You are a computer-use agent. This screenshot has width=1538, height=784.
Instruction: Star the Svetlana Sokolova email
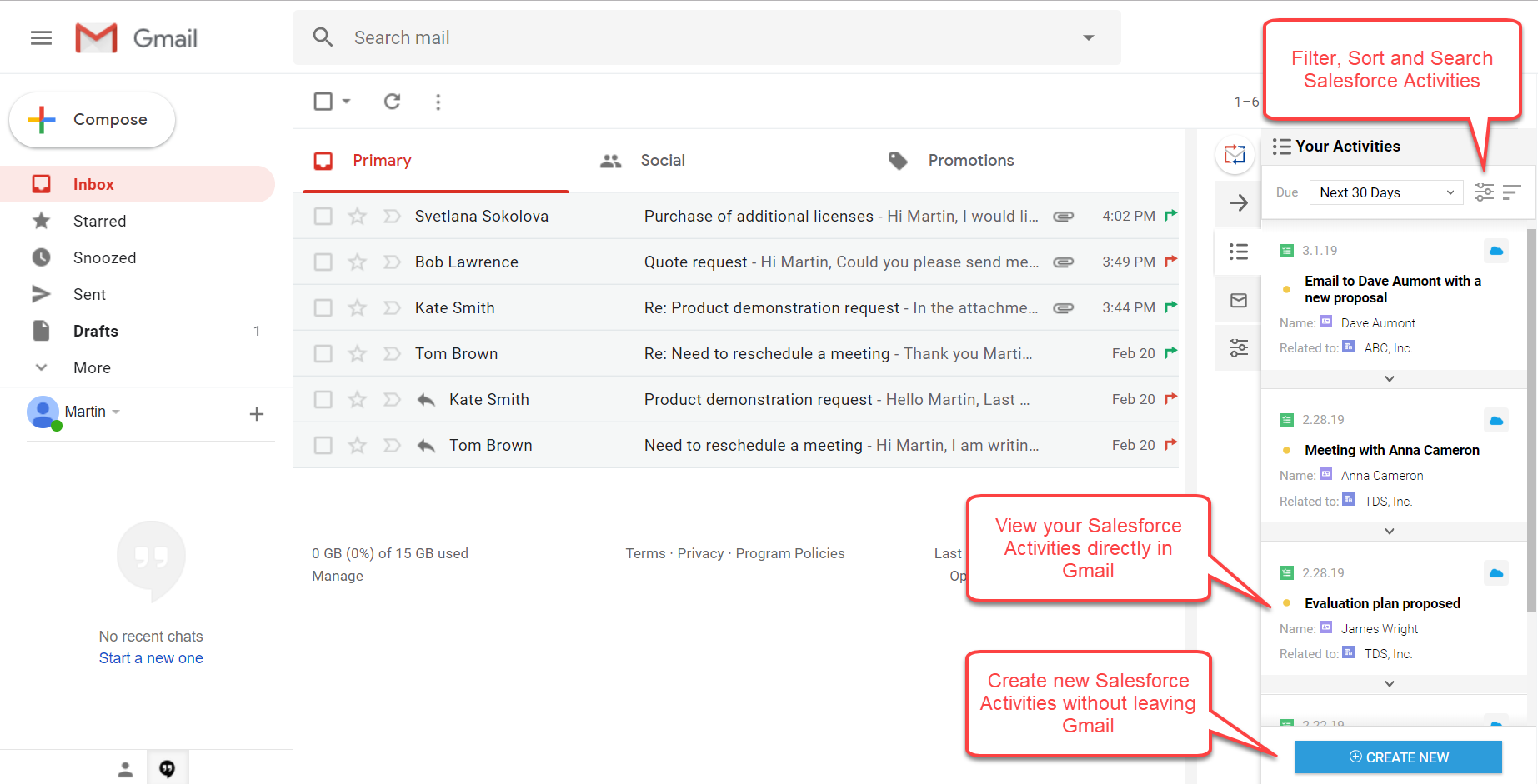tap(358, 217)
